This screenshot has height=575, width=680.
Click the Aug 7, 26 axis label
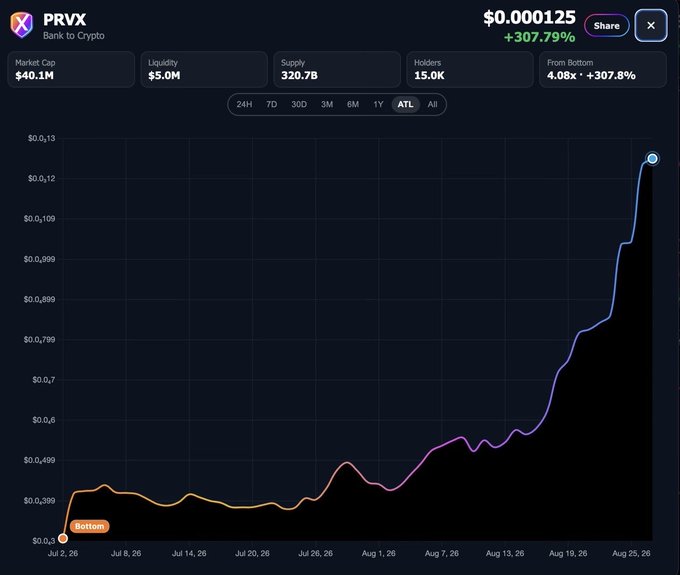click(441, 553)
